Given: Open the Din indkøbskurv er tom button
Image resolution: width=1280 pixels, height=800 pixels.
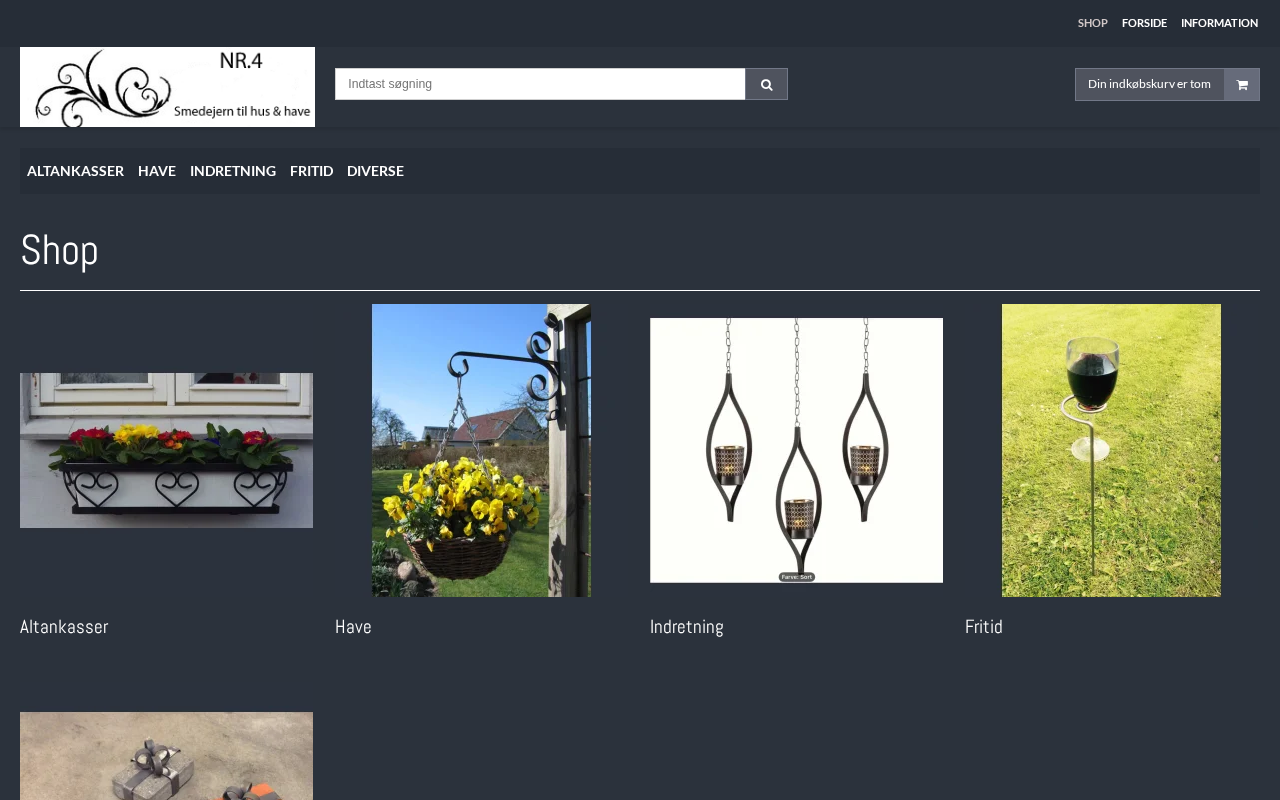Looking at the screenshot, I should click(x=1149, y=84).
